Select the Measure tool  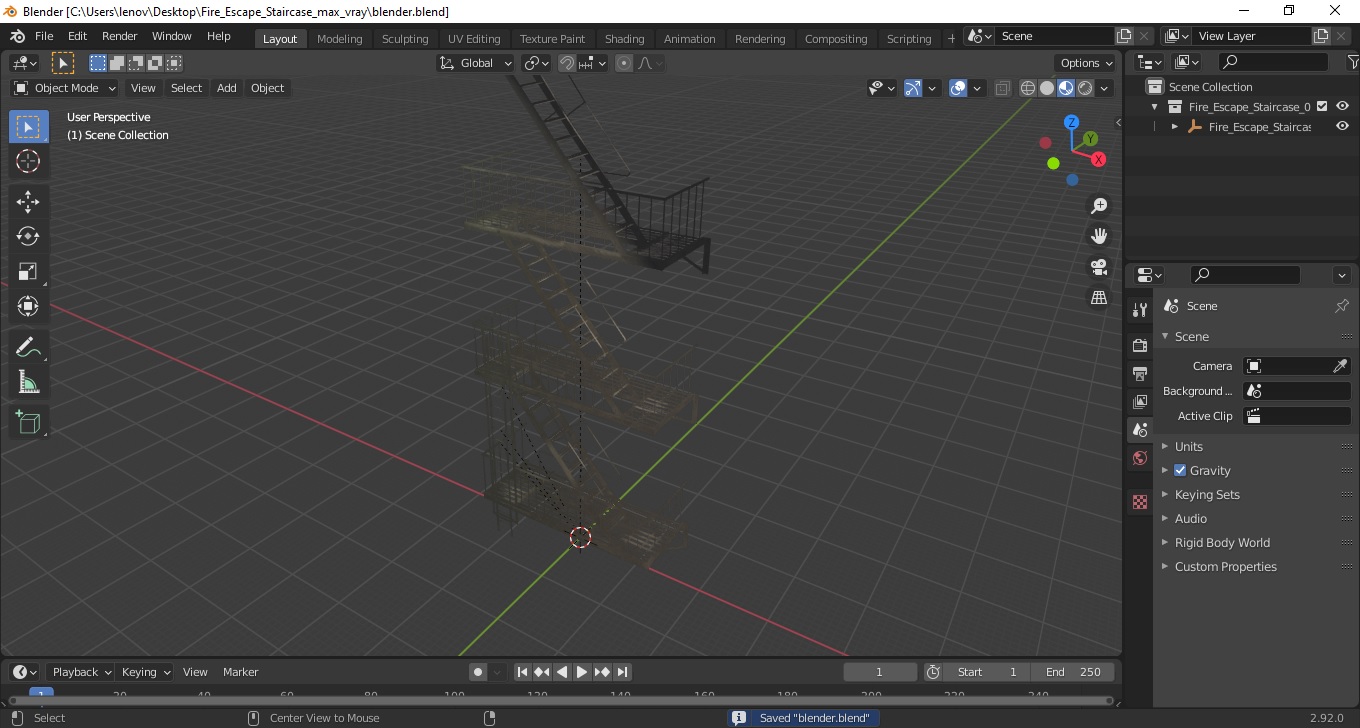click(x=28, y=382)
